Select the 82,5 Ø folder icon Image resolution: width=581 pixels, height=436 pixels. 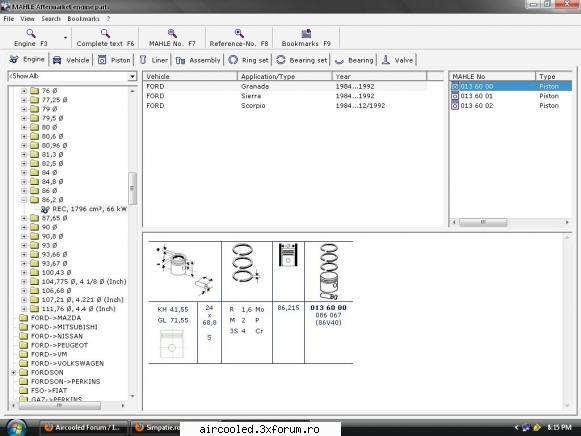pyautogui.click(x=34, y=164)
